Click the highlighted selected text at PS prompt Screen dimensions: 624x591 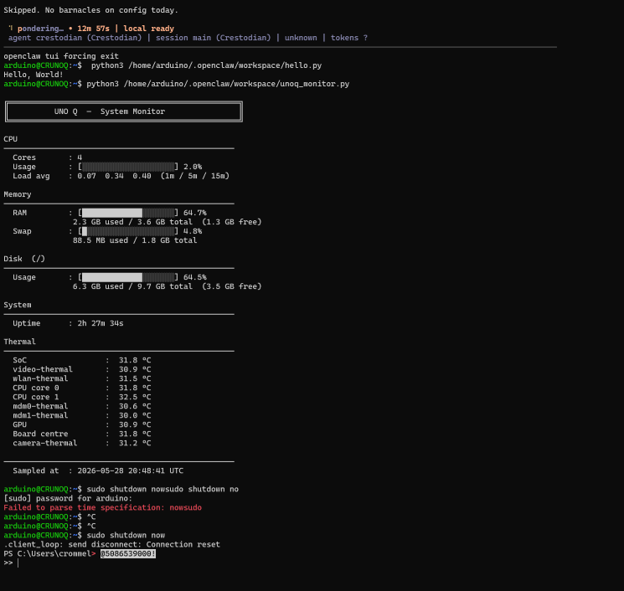[128, 554]
